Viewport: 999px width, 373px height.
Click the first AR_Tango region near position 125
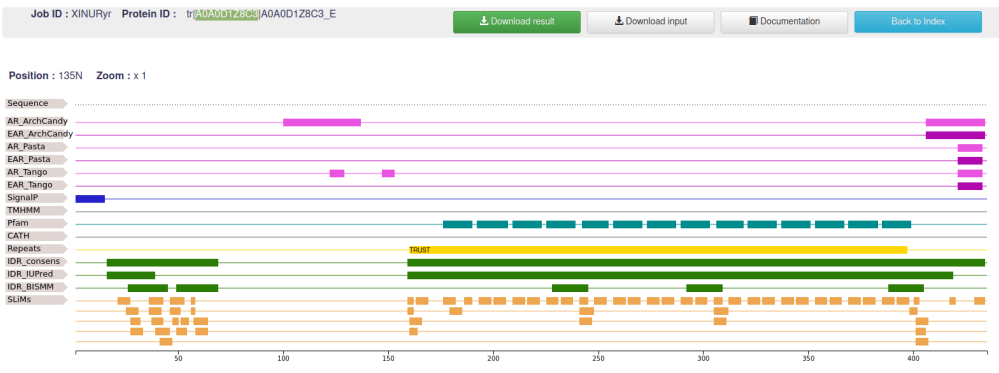[x=337, y=173]
